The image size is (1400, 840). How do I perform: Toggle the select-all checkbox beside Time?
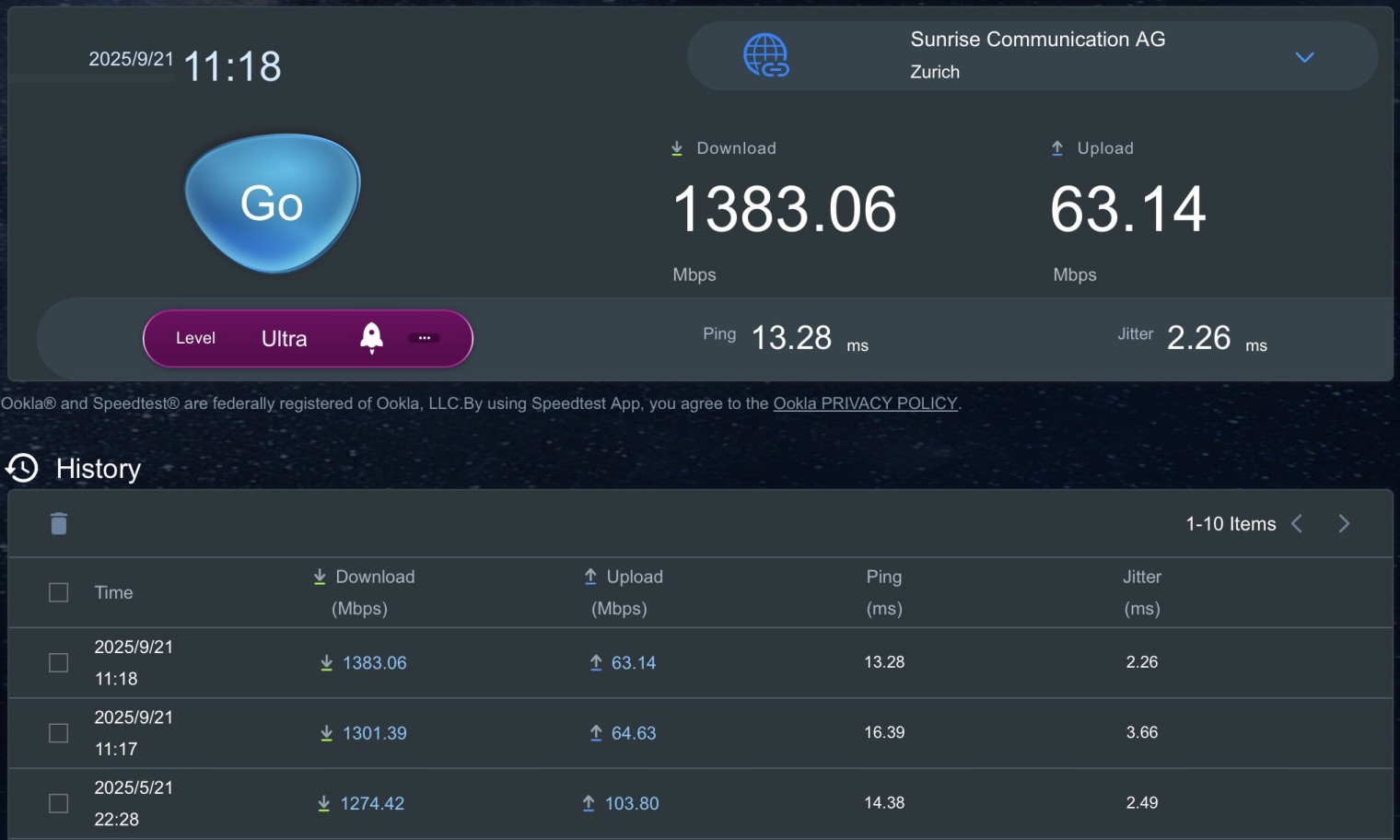(x=59, y=592)
